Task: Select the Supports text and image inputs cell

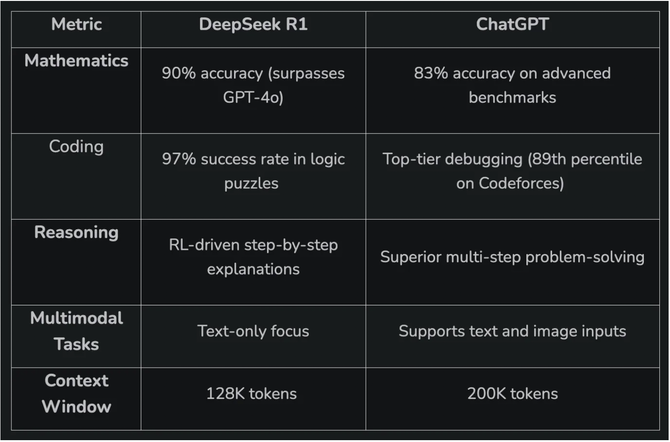Action: 512,331
